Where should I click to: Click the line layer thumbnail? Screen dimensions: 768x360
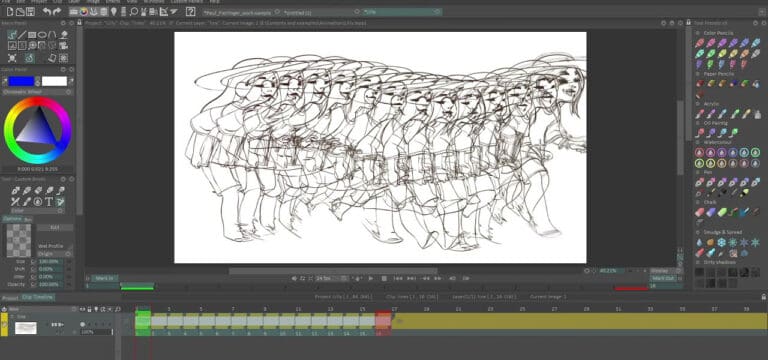coord(25,328)
